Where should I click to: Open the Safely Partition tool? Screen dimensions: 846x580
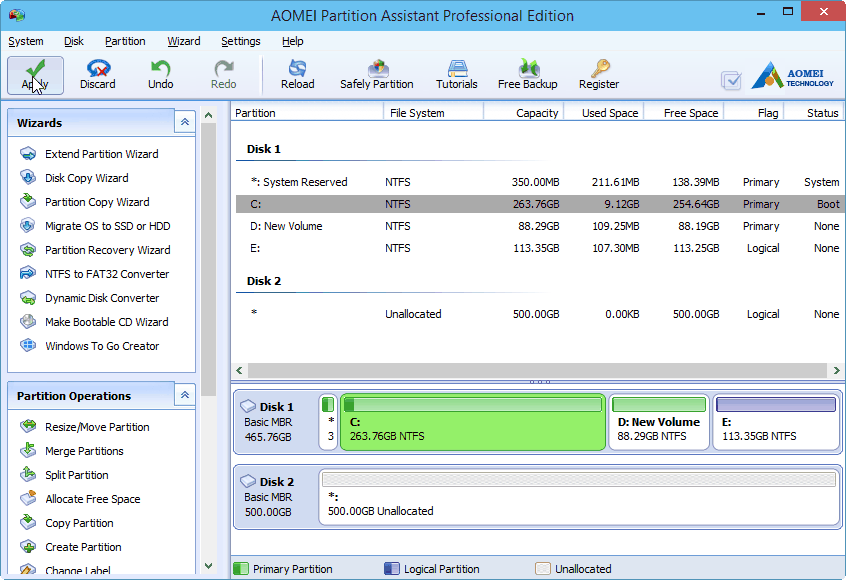tap(377, 75)
